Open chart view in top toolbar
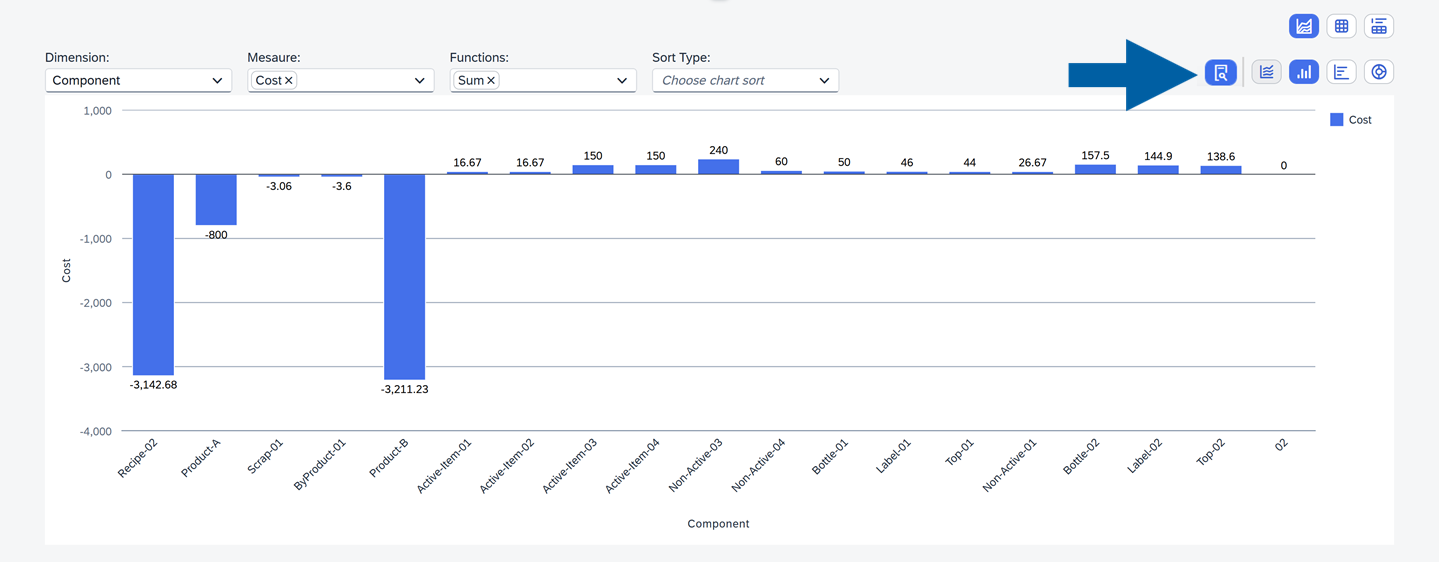Screen dimensions: 1439x562 (1304, 27)
